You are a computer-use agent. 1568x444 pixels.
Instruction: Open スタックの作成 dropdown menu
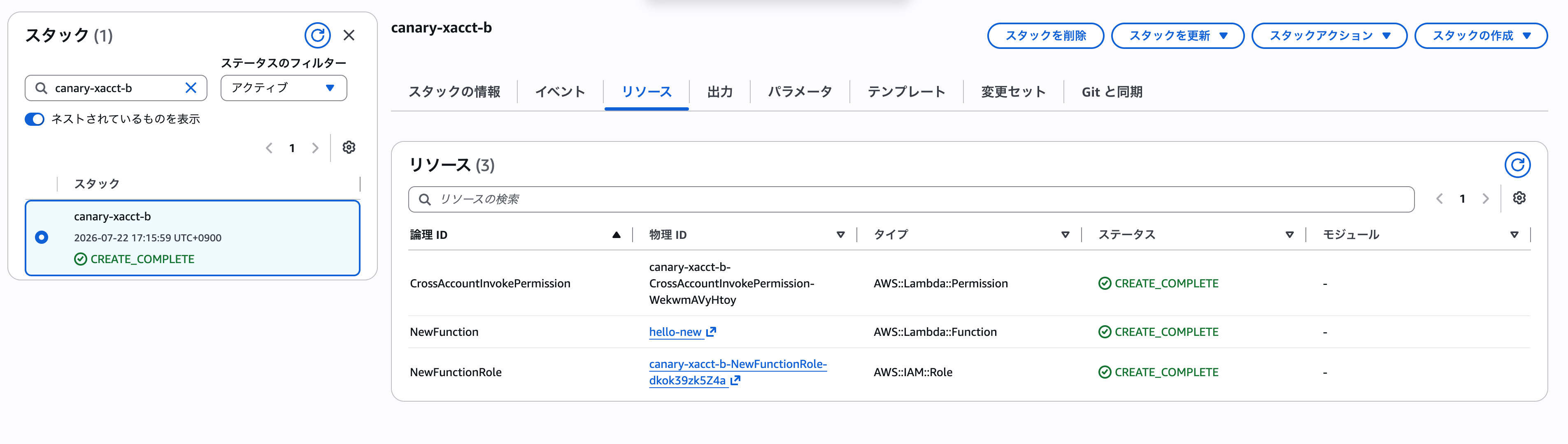(x=1480, y=36)
